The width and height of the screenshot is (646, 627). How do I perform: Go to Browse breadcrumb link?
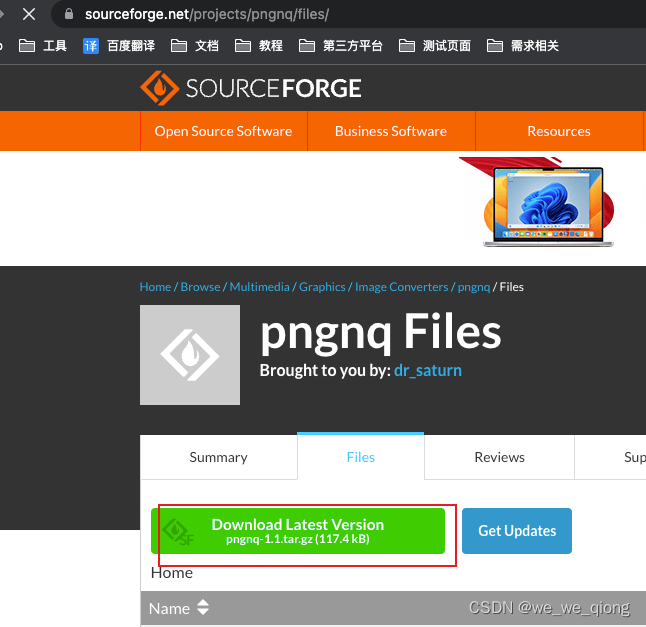201,287
